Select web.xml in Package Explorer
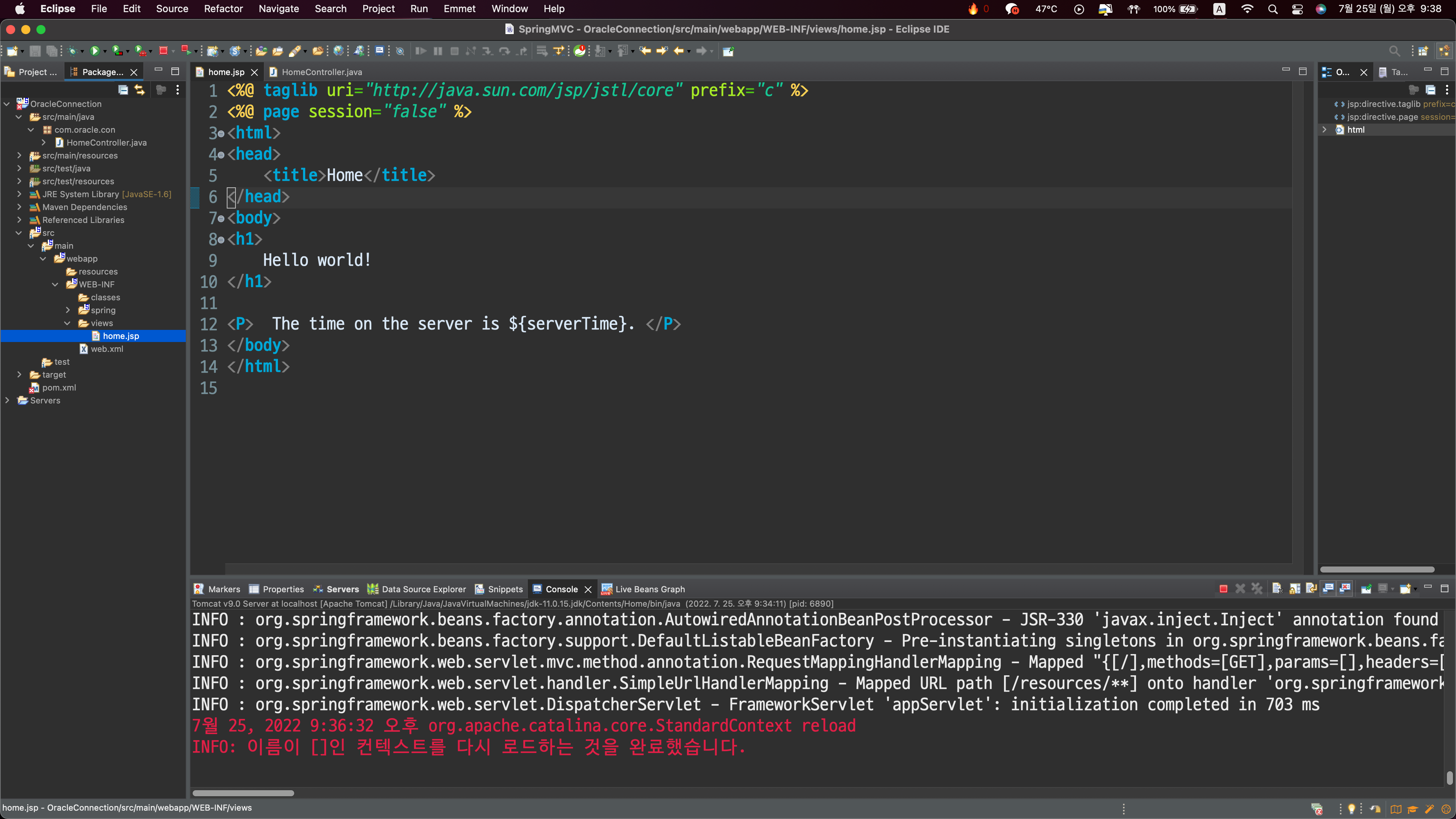The image size is (1456, 819). (x=107, y=349)
